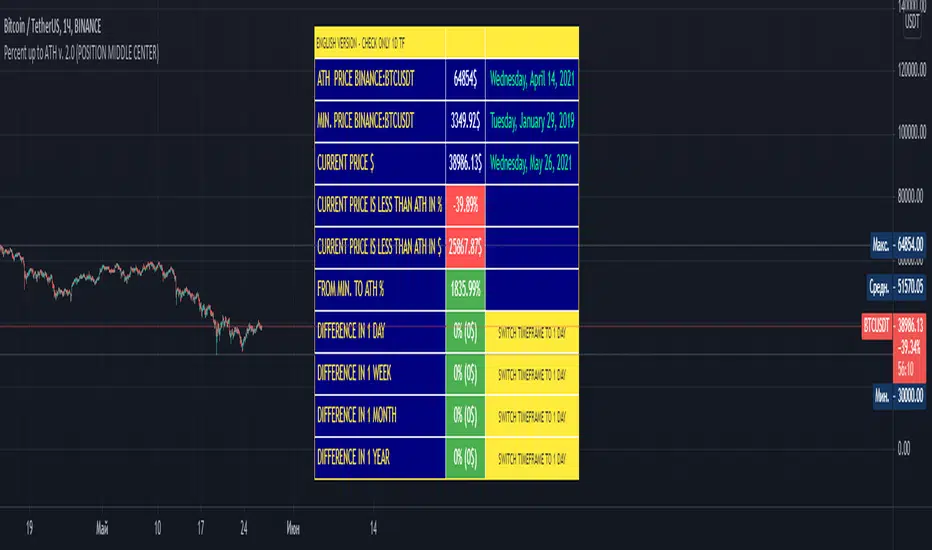Click the 64854$ ATH price cell

pyautogui.click(x=464, y=77)
